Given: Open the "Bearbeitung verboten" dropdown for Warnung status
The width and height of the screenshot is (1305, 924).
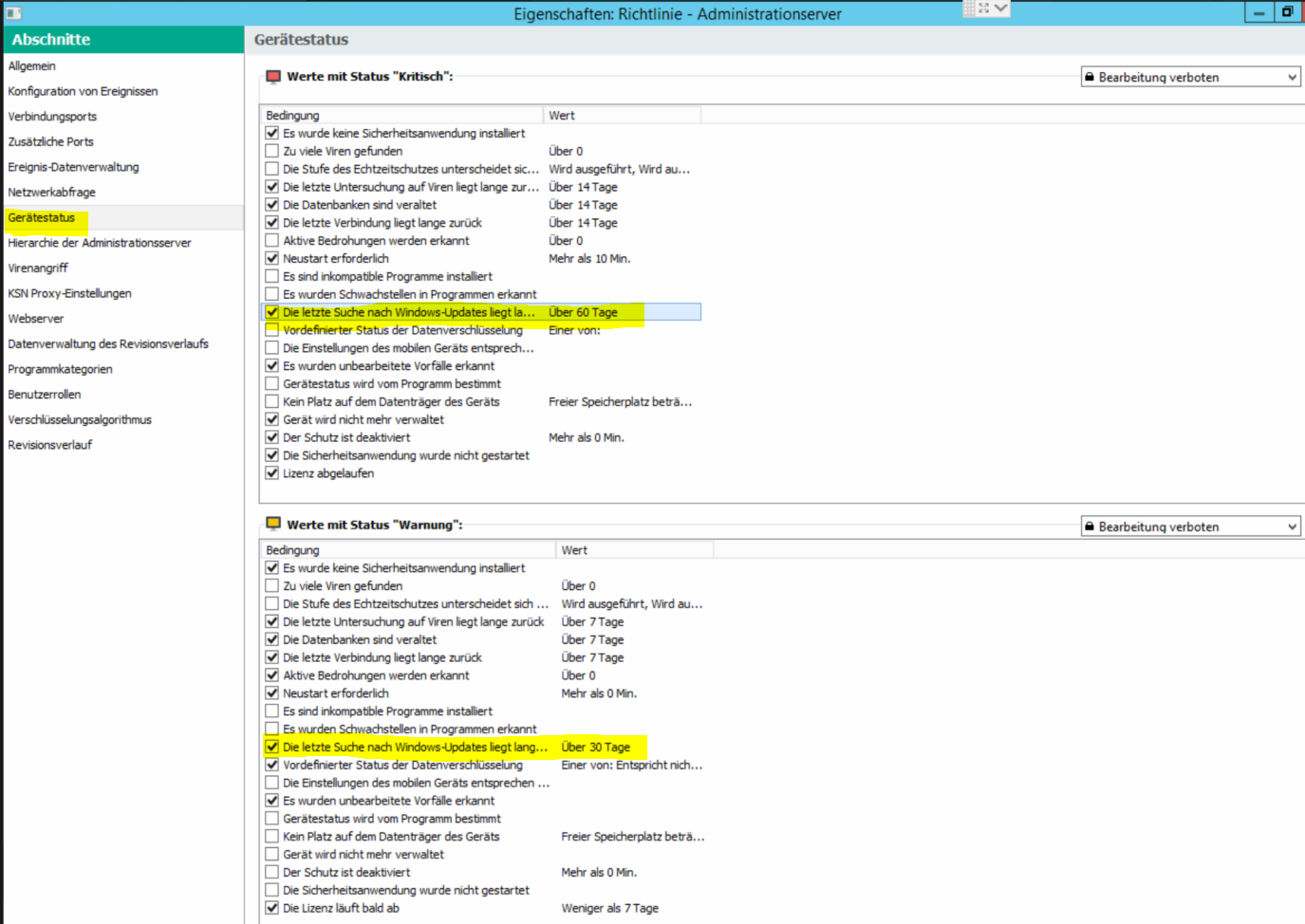Looking at the screenshot, I should pos(1190,527).
